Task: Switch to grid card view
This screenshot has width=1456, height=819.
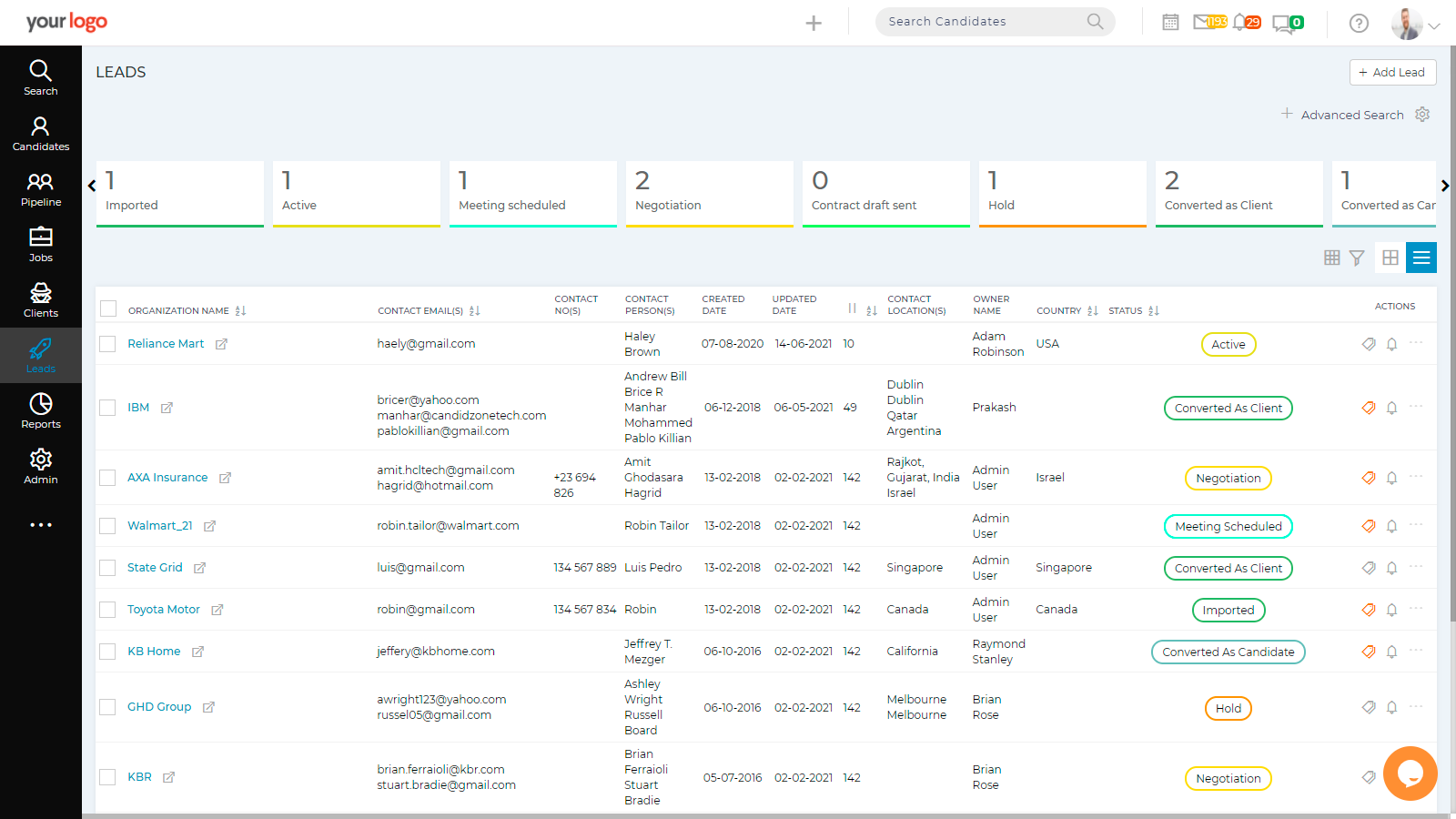Action: point(1390,258)
